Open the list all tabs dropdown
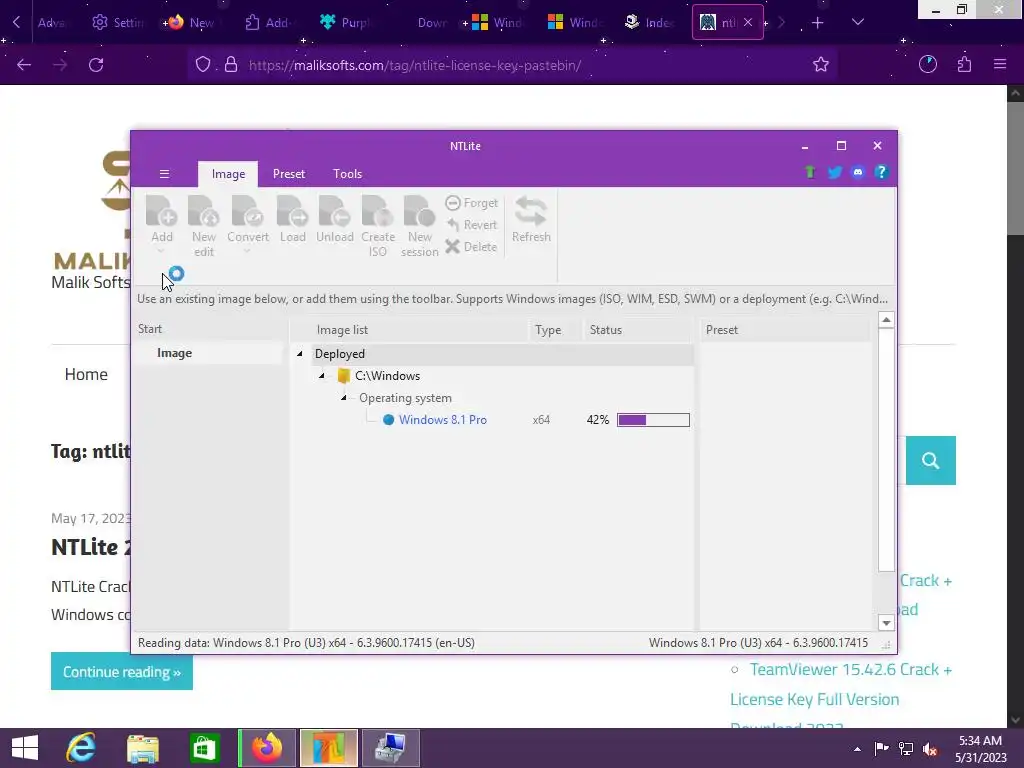This screenshot has width=1024, height=768. click(858, 23)
